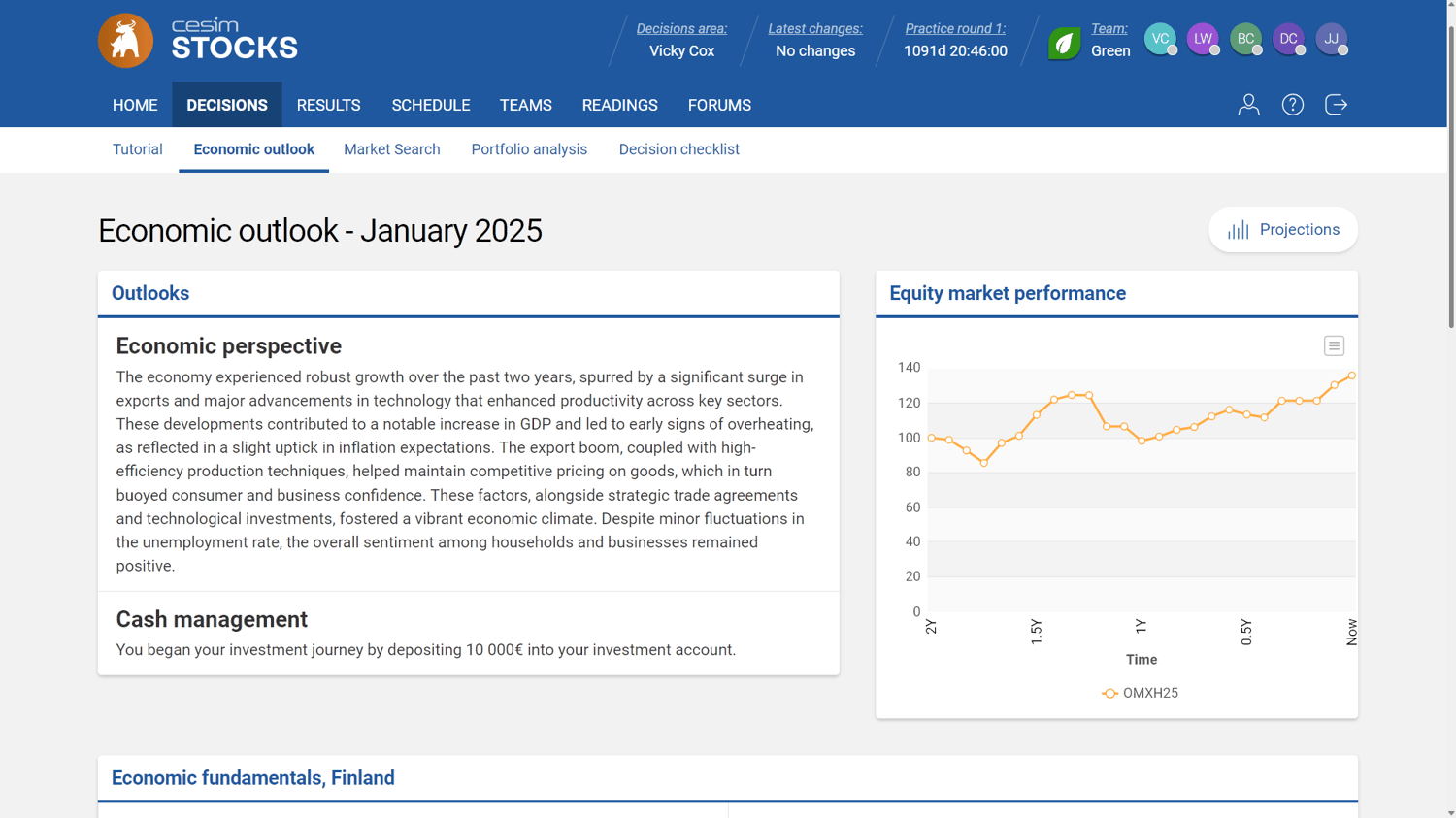Open the help question mark icon
This screenshot has height=818, width=1456.
[1292, 105]
